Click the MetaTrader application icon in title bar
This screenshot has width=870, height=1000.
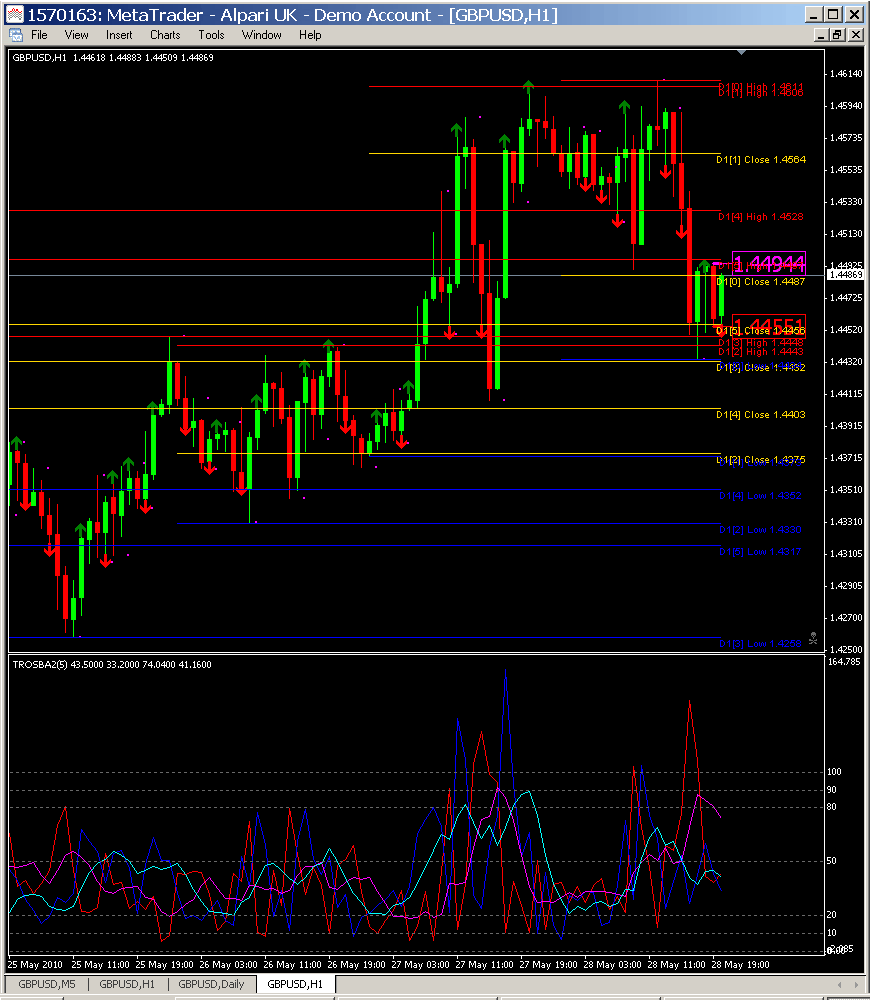coord(15,15)
